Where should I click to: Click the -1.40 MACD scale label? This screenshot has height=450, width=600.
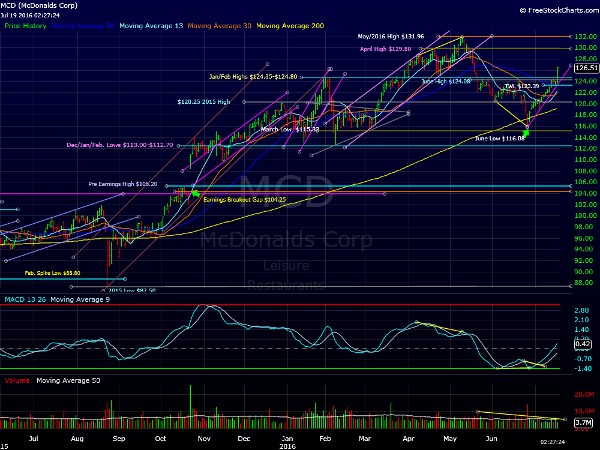(x=582, y=368)
